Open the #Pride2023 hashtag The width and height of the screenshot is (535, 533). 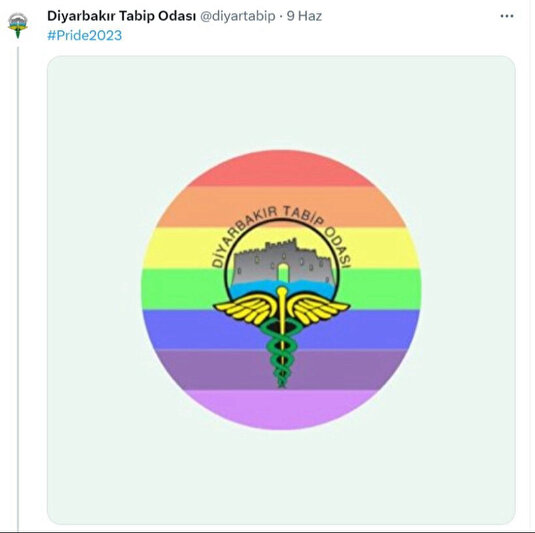84,35
